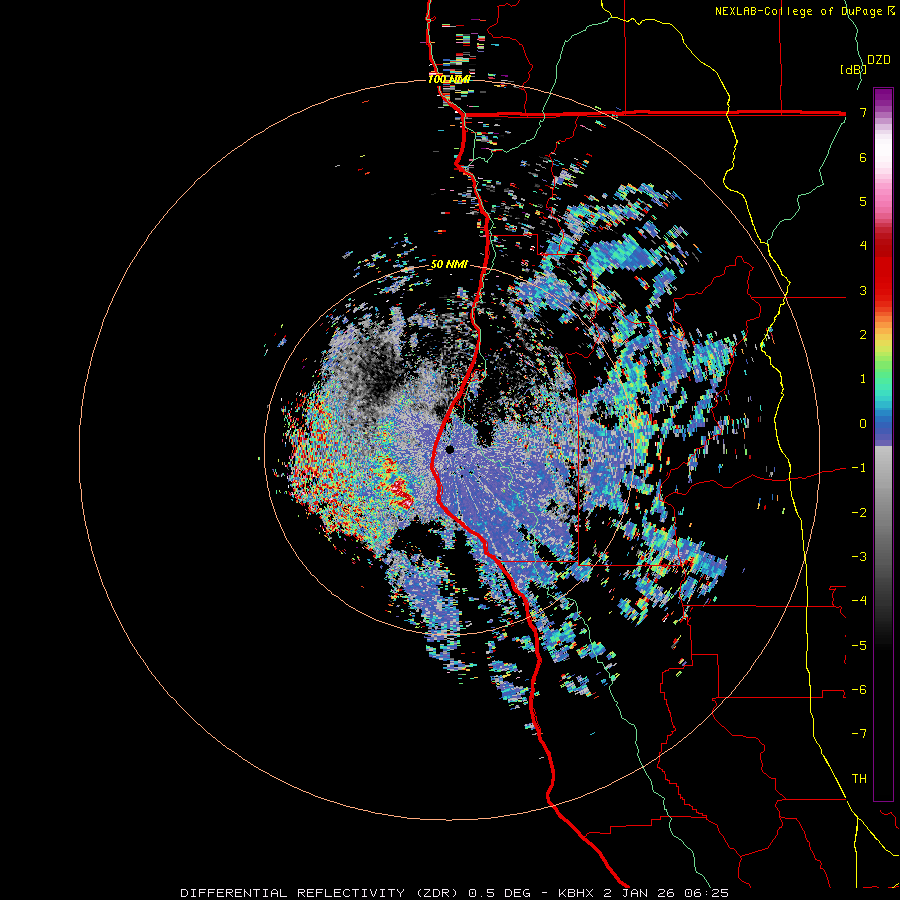This screenshot has width=900, height=900.
Task: Click the 0 tick label on color scale
Action: pyautogui.click(x=863, y=424)
